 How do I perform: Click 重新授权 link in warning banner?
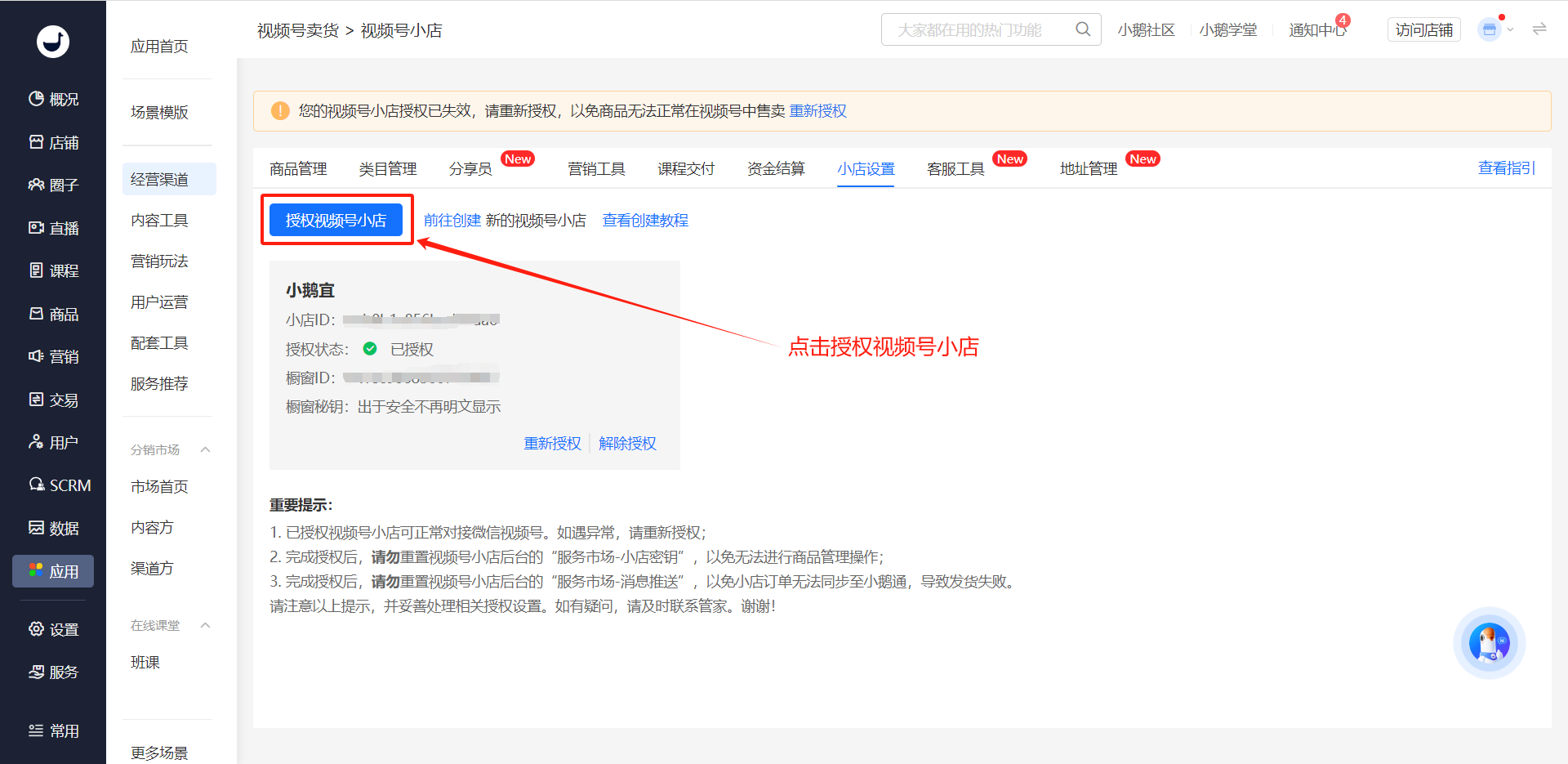[x=817, y=110]
